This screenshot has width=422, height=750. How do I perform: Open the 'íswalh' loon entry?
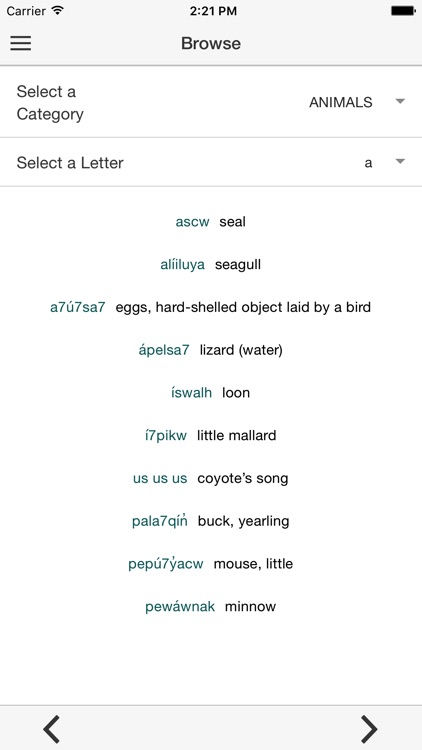[x=211, y=393]
